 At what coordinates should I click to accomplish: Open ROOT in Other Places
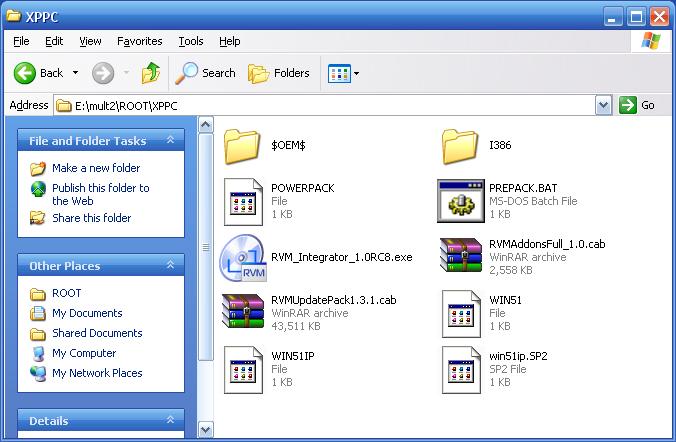pos(66,293)
